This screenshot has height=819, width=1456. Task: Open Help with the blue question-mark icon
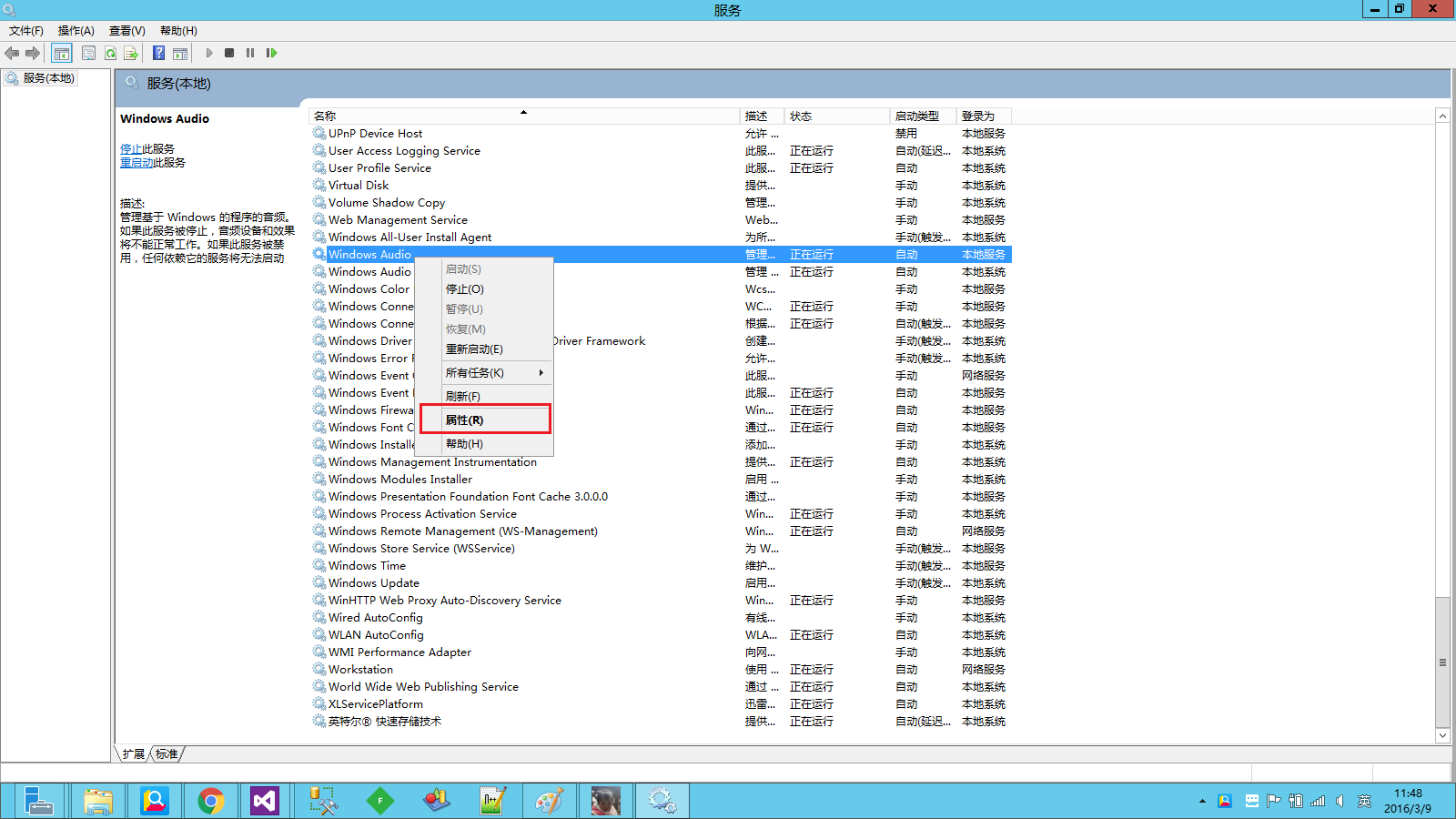point(158,53)
